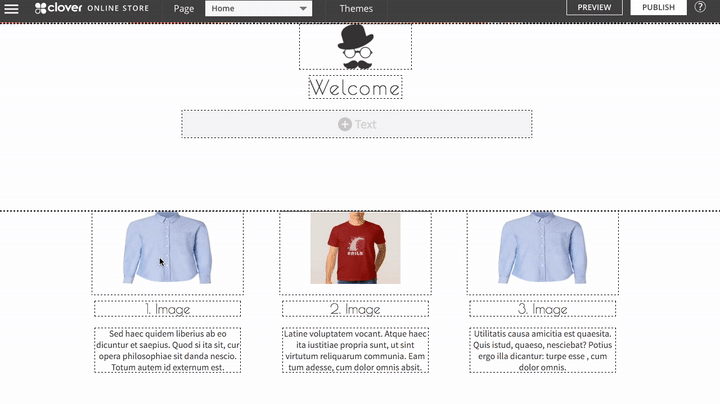Select the left blue shirt image
The image size is (720, 404).
point(167,250)
